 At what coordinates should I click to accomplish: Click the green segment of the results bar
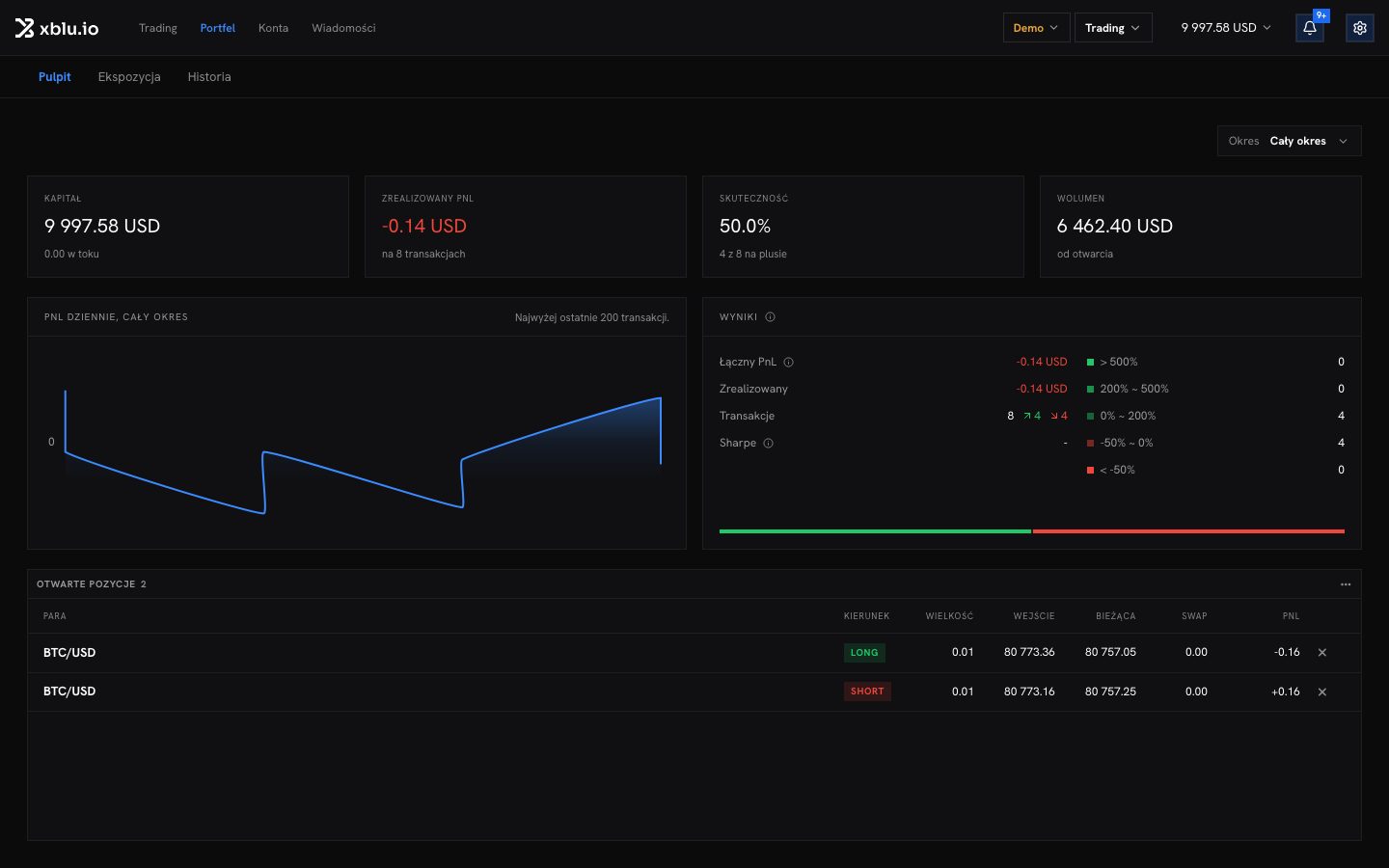click(x=875, y=531)
